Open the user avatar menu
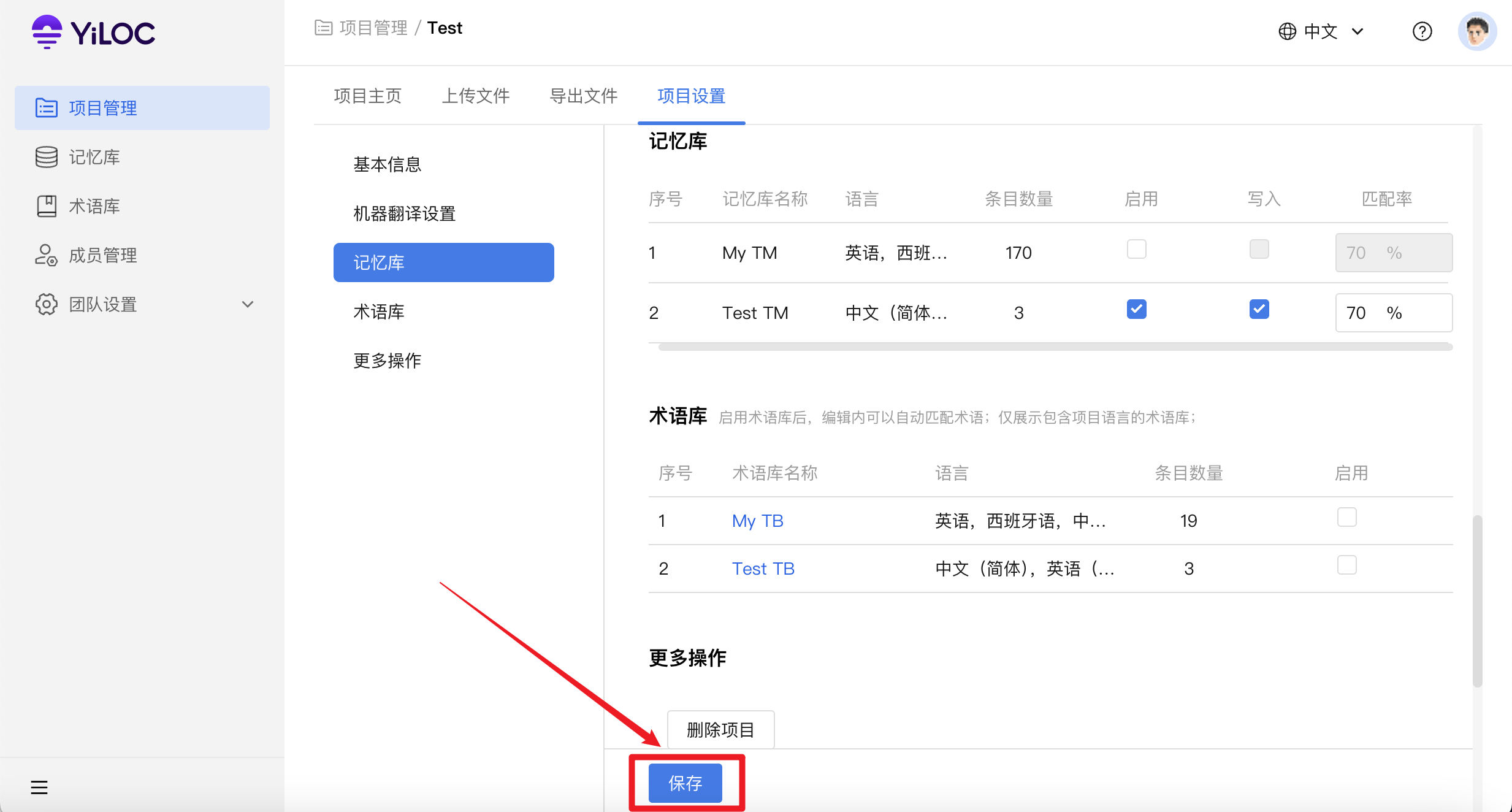The image size is (1512, 812). 1476,31
